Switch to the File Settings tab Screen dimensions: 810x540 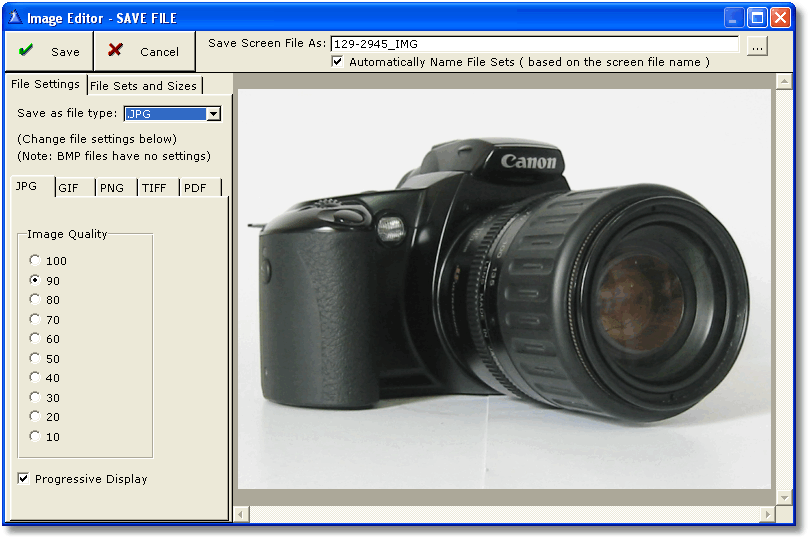[x=45, y=84]
